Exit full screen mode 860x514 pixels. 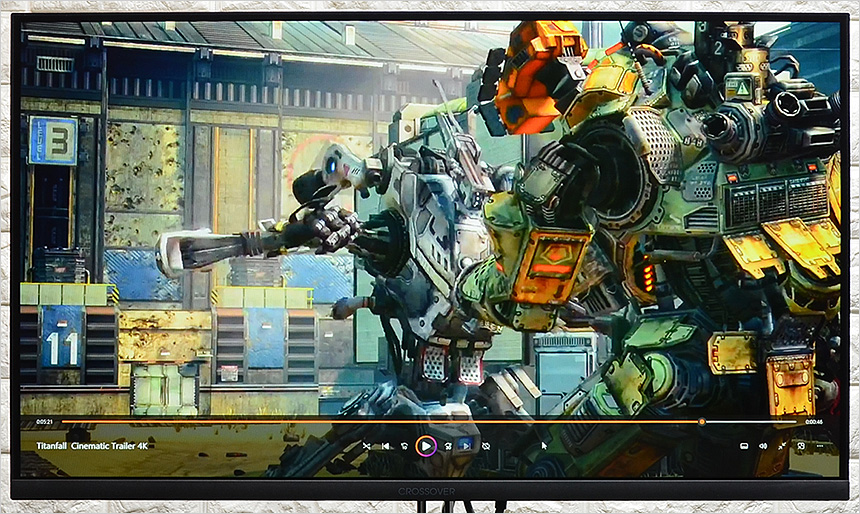click(782, 446)
